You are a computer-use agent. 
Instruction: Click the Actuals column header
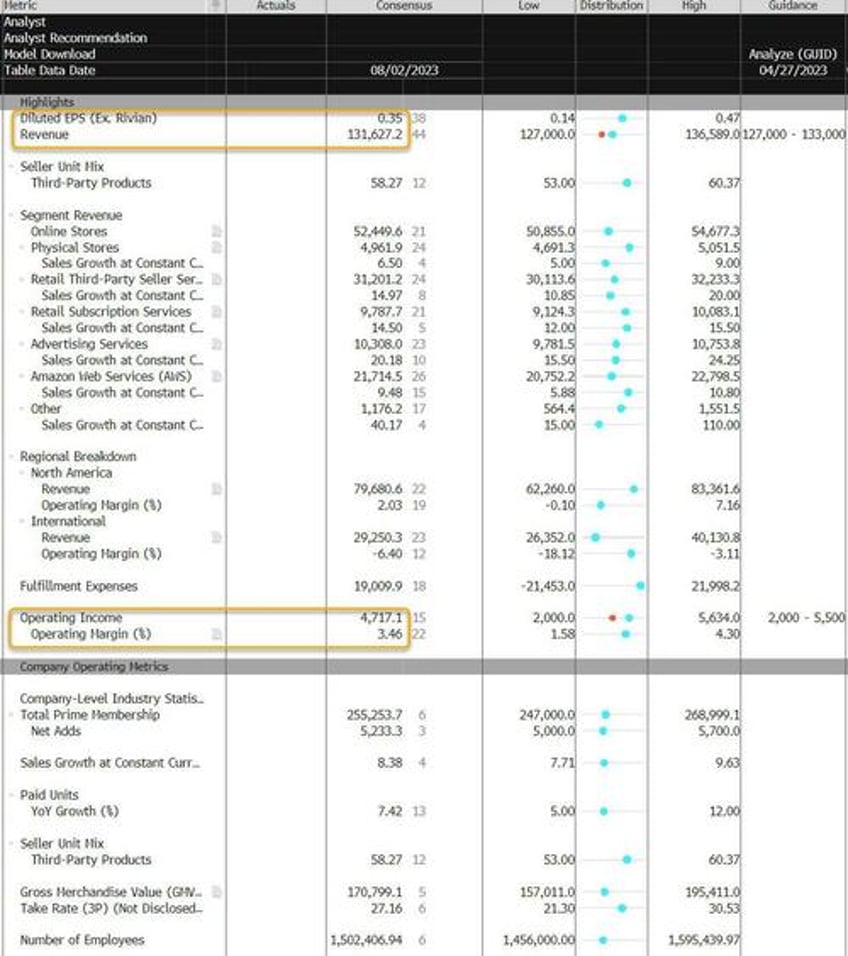click(276, 5)
